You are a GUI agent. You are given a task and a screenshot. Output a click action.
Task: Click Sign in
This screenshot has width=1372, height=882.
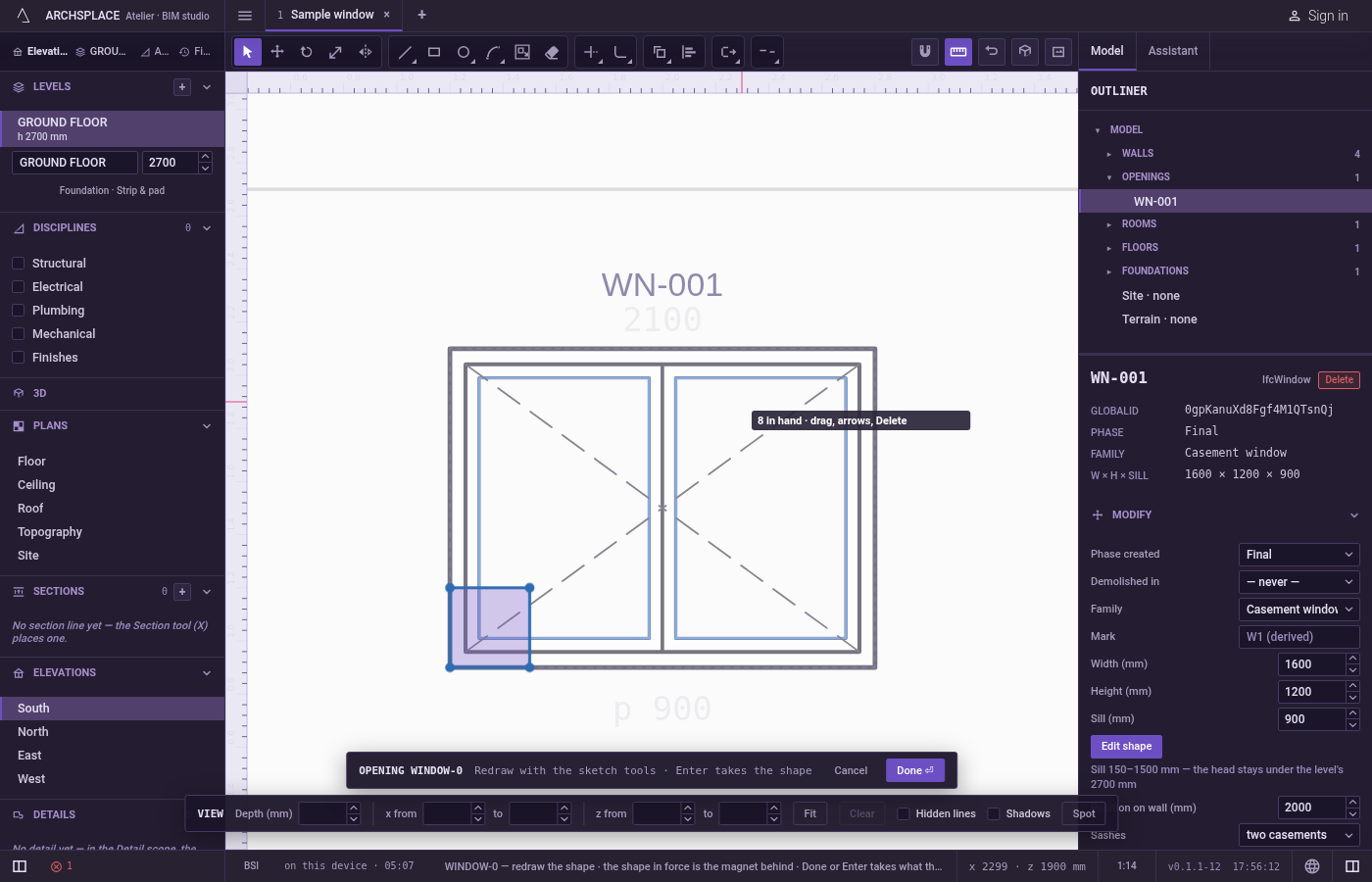coord(1317,16)
